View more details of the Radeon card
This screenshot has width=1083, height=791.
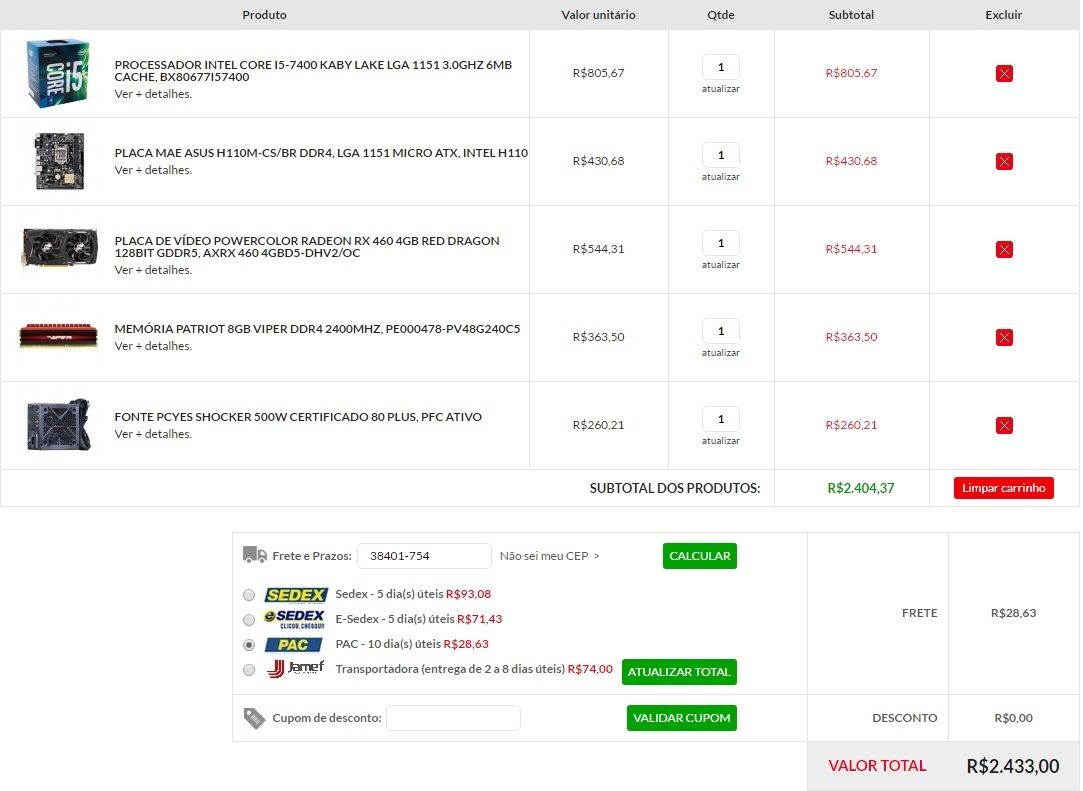(x=153, y=270)
